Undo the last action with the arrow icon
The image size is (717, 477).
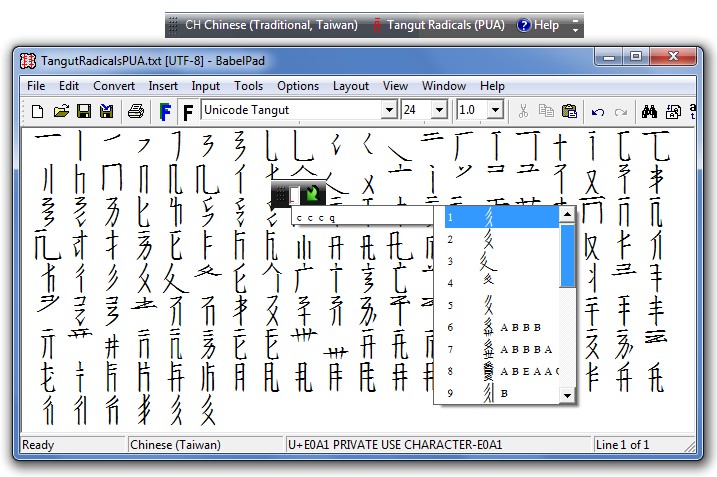(598, 112)
